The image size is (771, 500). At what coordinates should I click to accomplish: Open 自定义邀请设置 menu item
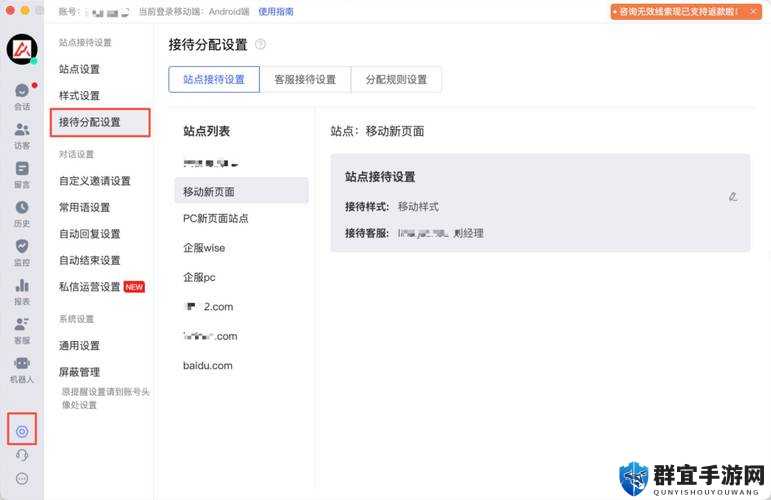click(95, 181)
